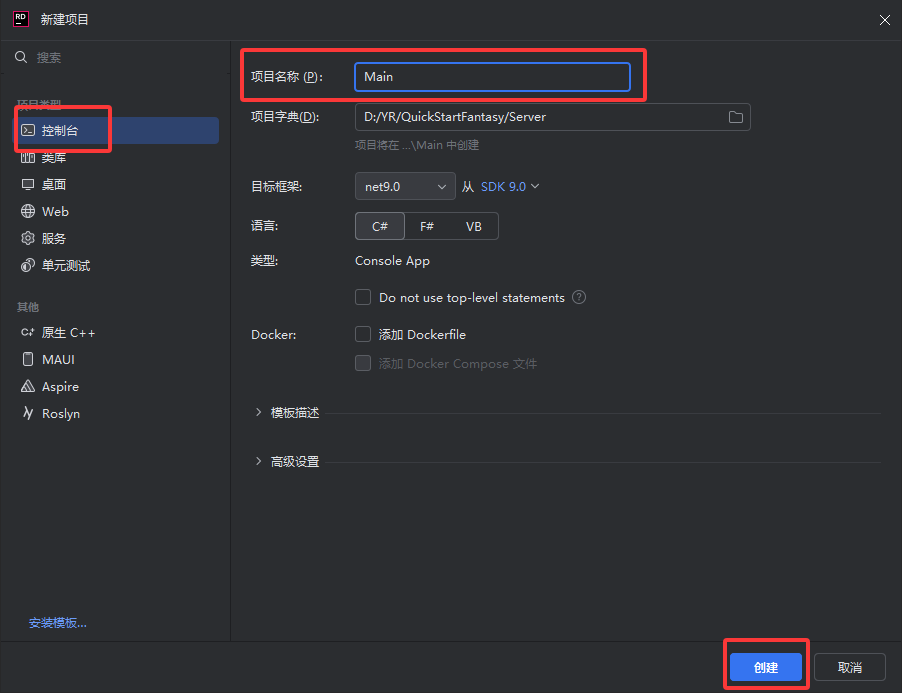Click the 创建 button

coord(766,667)
